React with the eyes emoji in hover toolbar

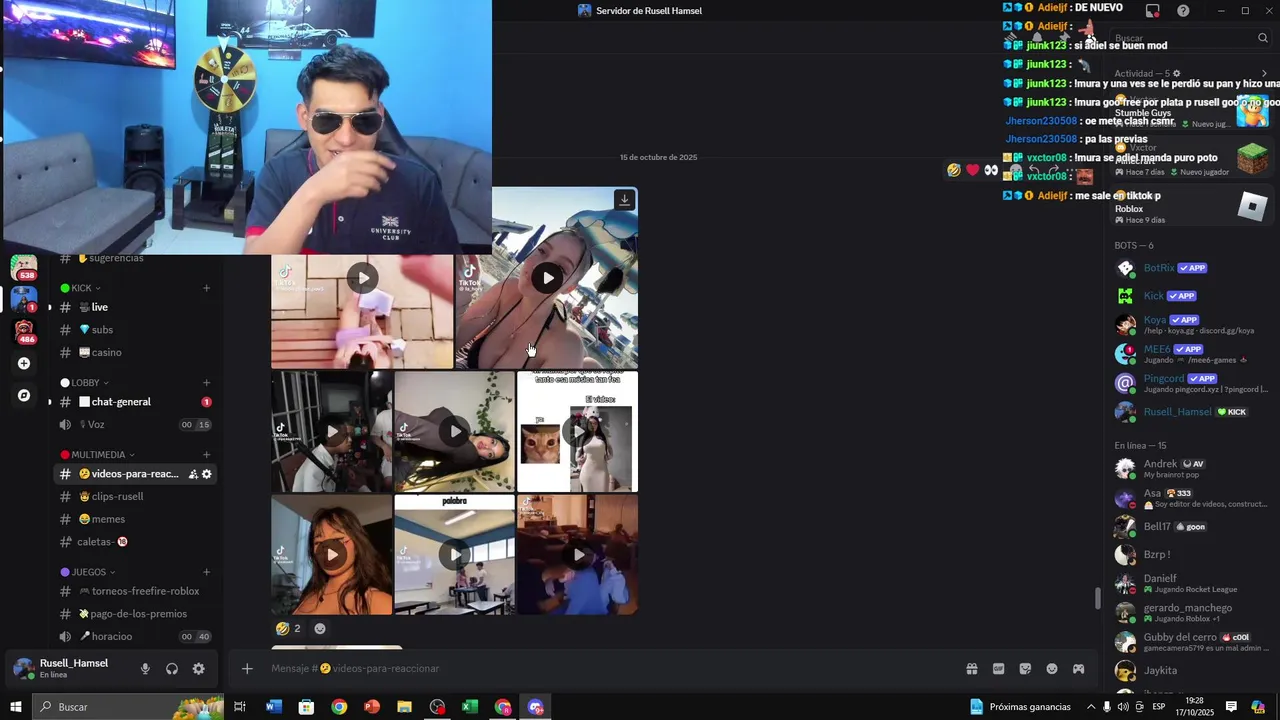click(991, 170)
